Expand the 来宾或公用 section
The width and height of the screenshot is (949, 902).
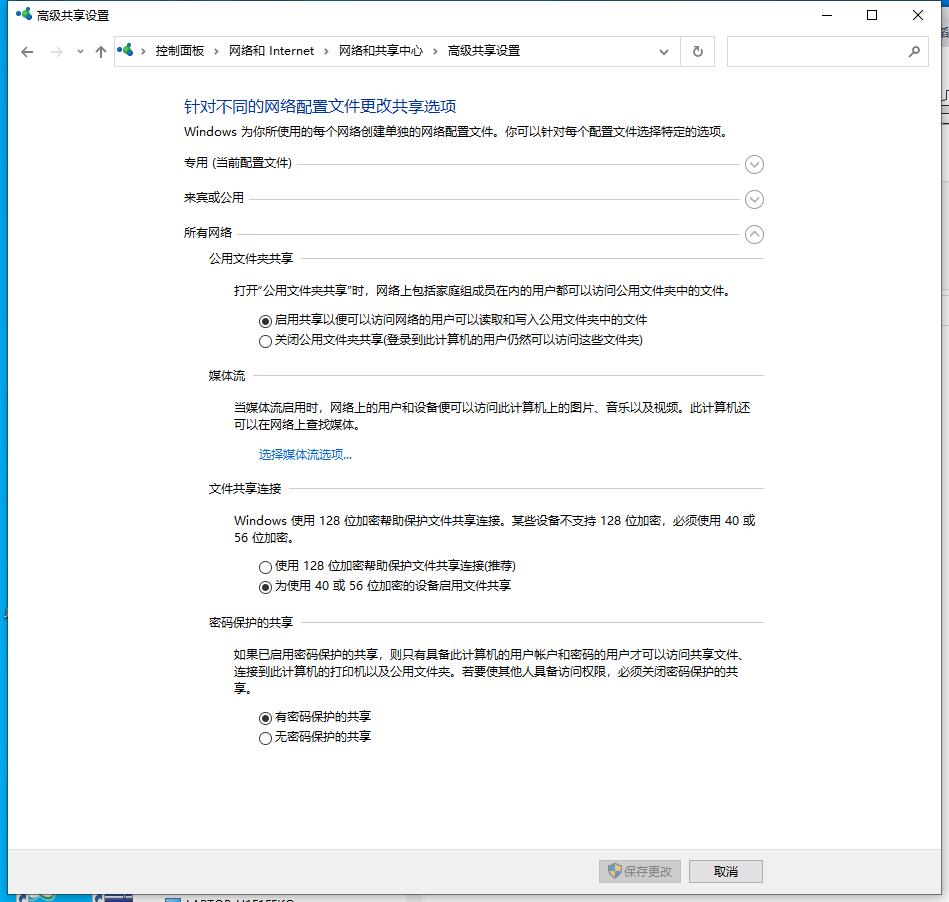click(x=755, y=199)
